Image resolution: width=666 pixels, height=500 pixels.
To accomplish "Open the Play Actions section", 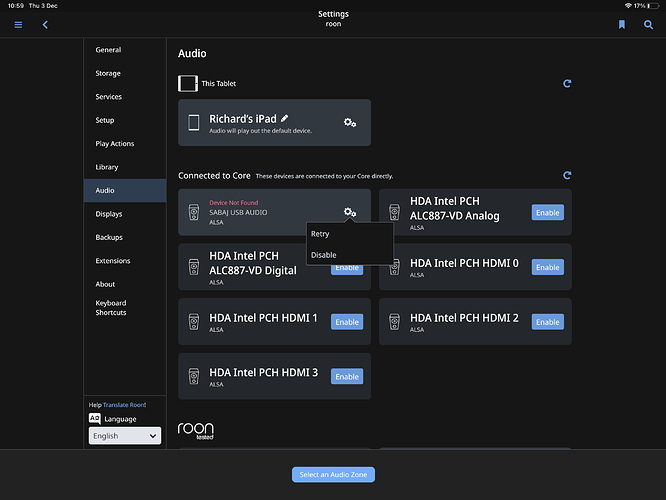I will click(x=125, y=144).
